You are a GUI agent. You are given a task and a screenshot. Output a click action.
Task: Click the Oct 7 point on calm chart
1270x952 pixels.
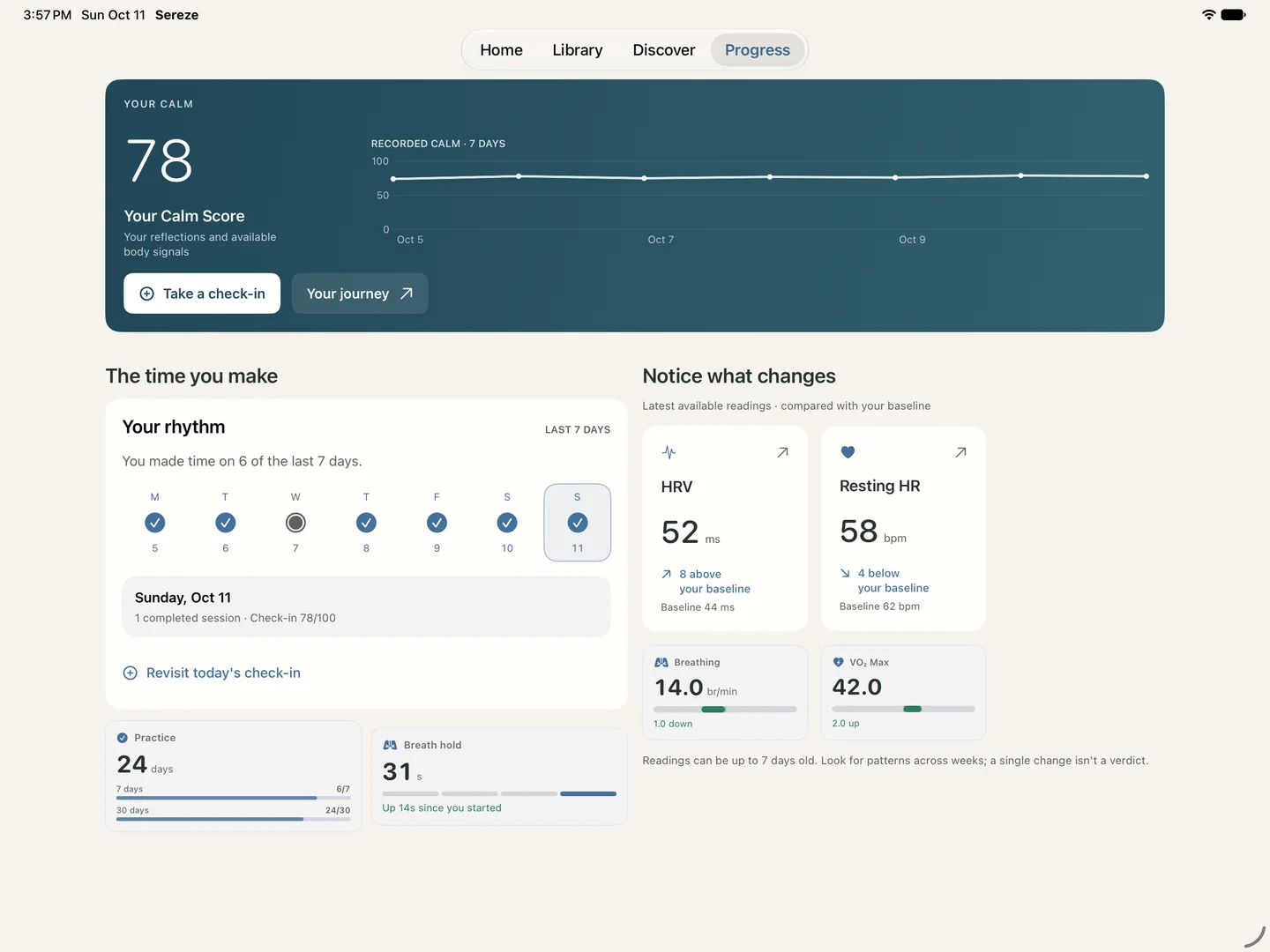point(645,178)
